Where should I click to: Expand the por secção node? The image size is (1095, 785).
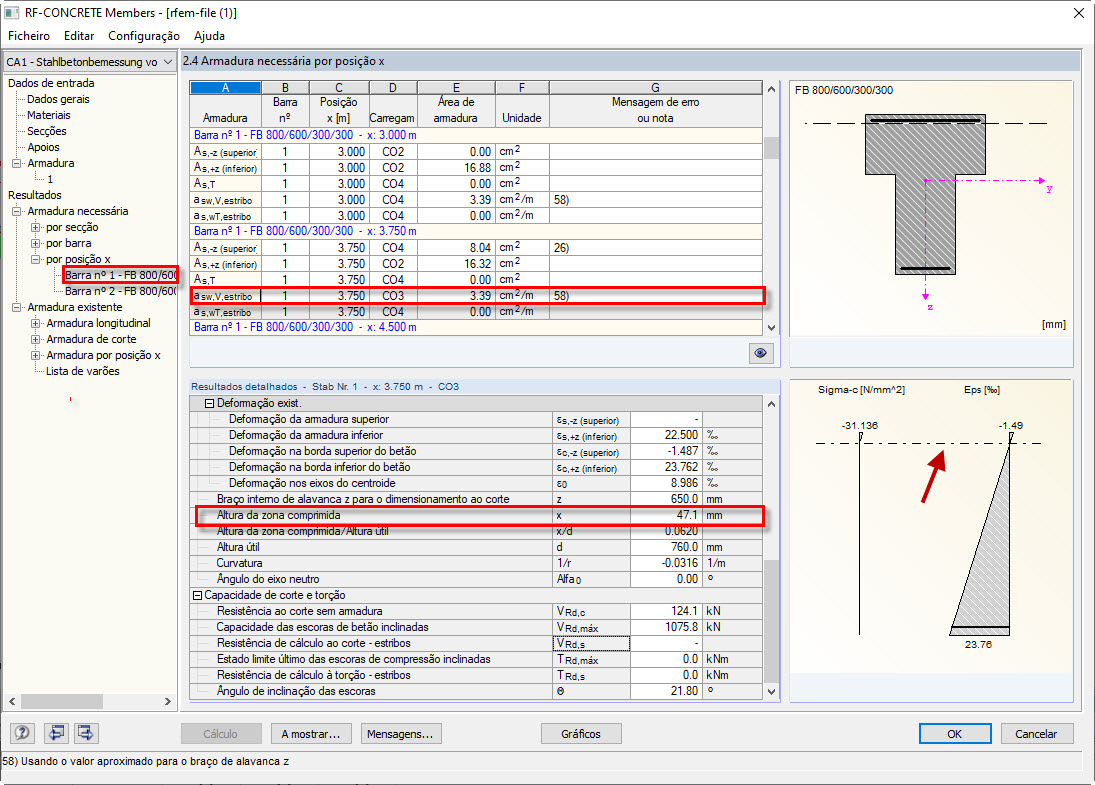[x=36, y=228]
